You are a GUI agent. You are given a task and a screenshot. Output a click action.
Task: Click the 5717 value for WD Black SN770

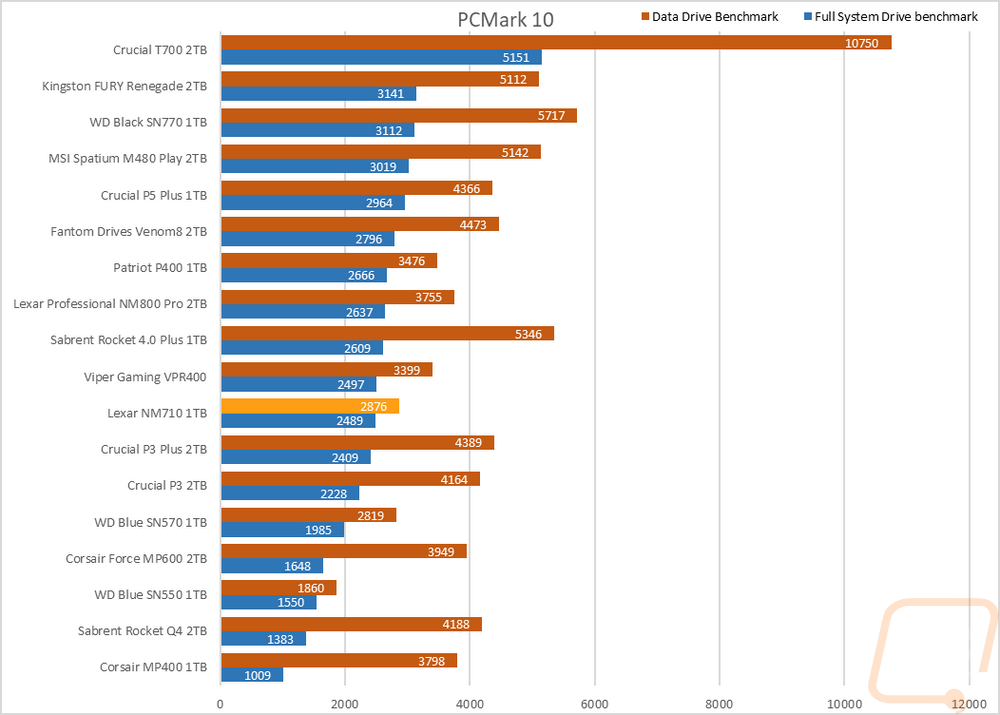pyautogui.click(x=551, y=115)
